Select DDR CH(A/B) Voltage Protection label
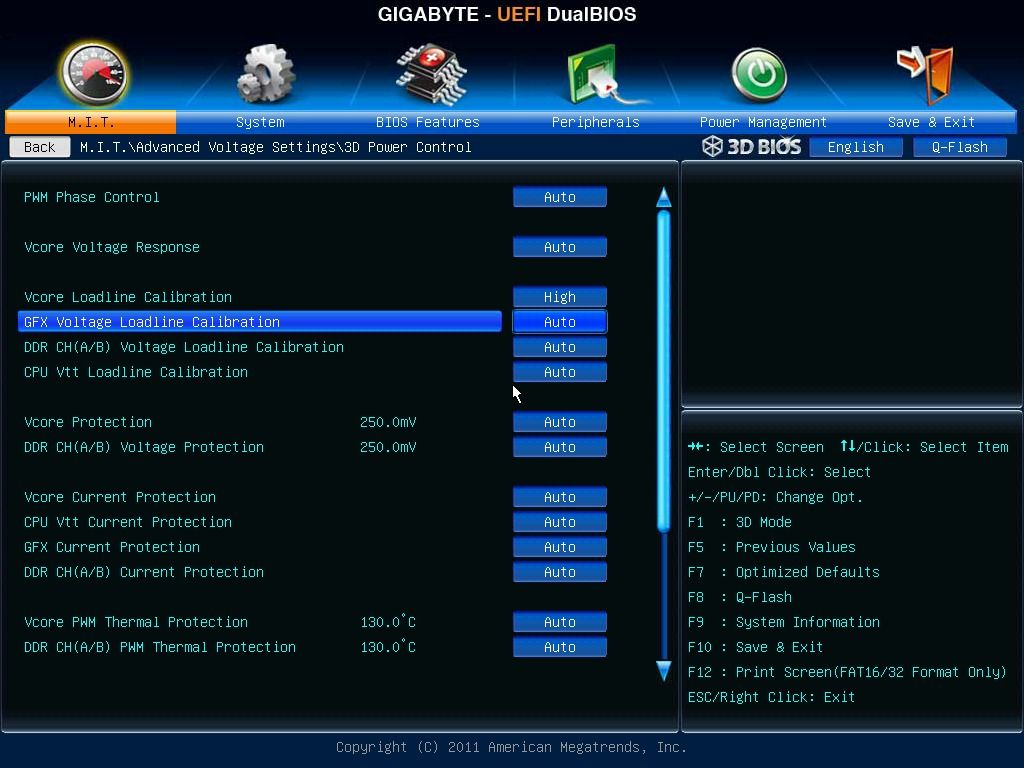Viewport: 1024px width, 768px height. click(144, 447)
